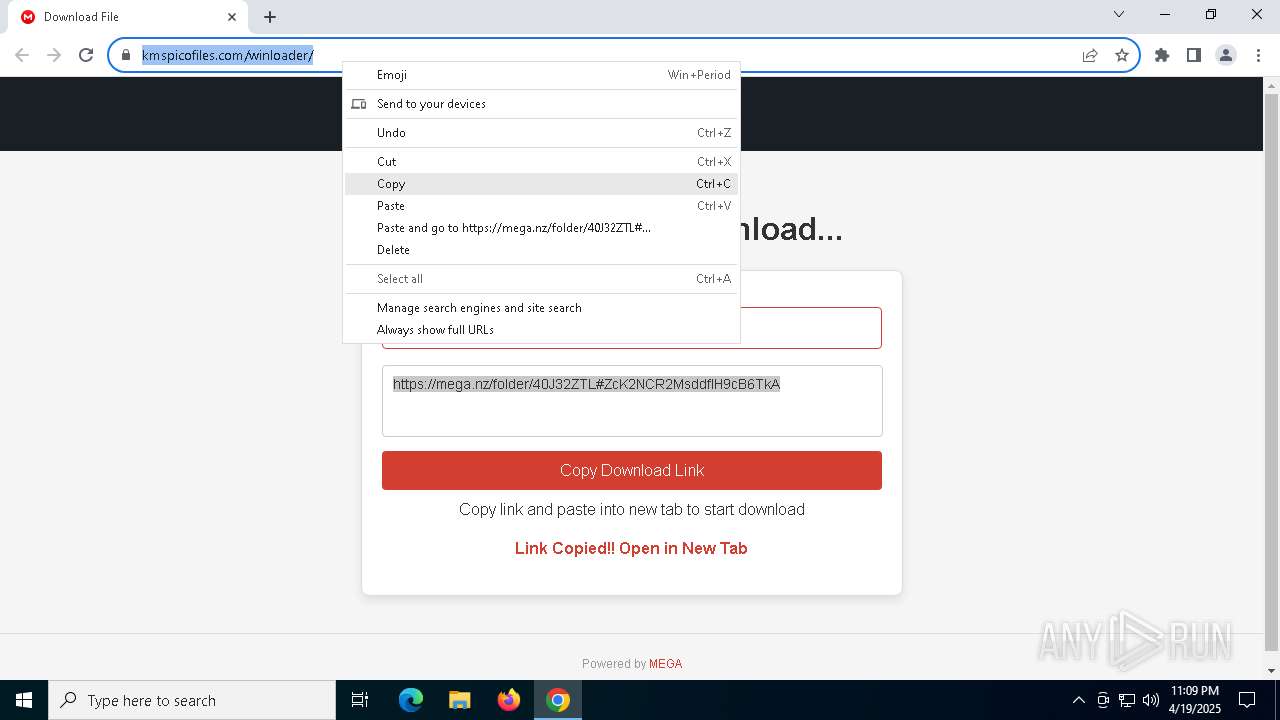Choose Emoji from the context menu
Viewport: 1280px width, 720px height.
(x=541, y=75)
